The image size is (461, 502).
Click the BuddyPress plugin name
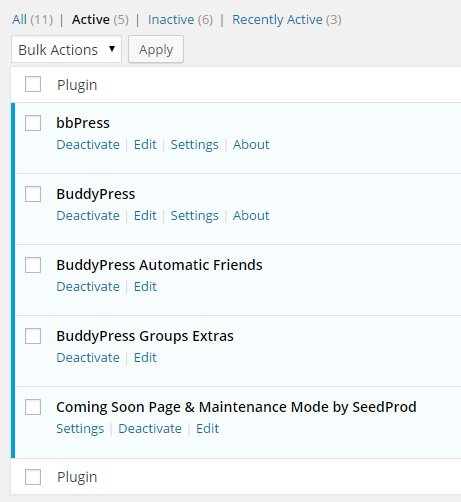(x=96, y=194)
